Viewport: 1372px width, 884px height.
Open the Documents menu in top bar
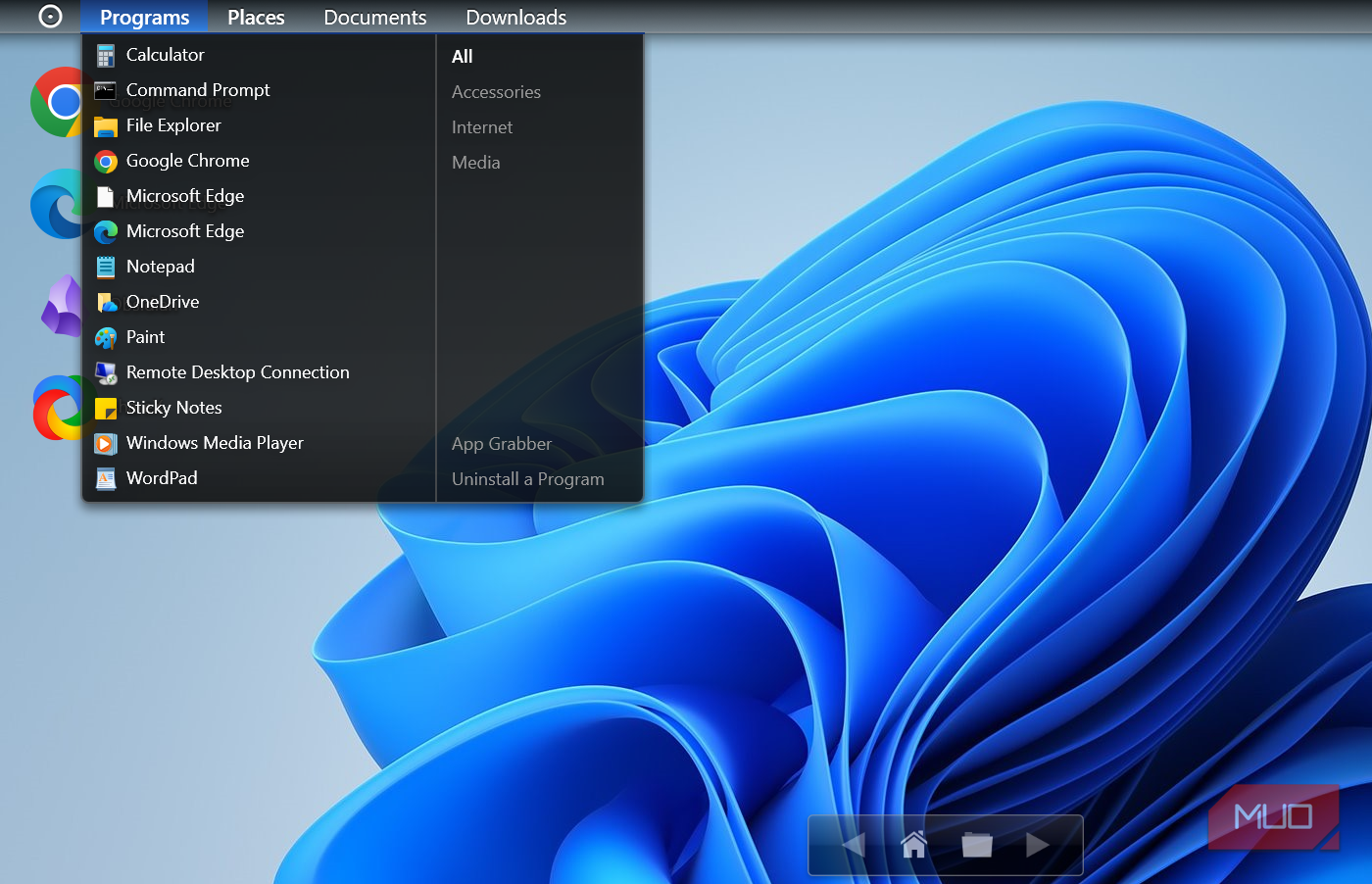[374, 18]
